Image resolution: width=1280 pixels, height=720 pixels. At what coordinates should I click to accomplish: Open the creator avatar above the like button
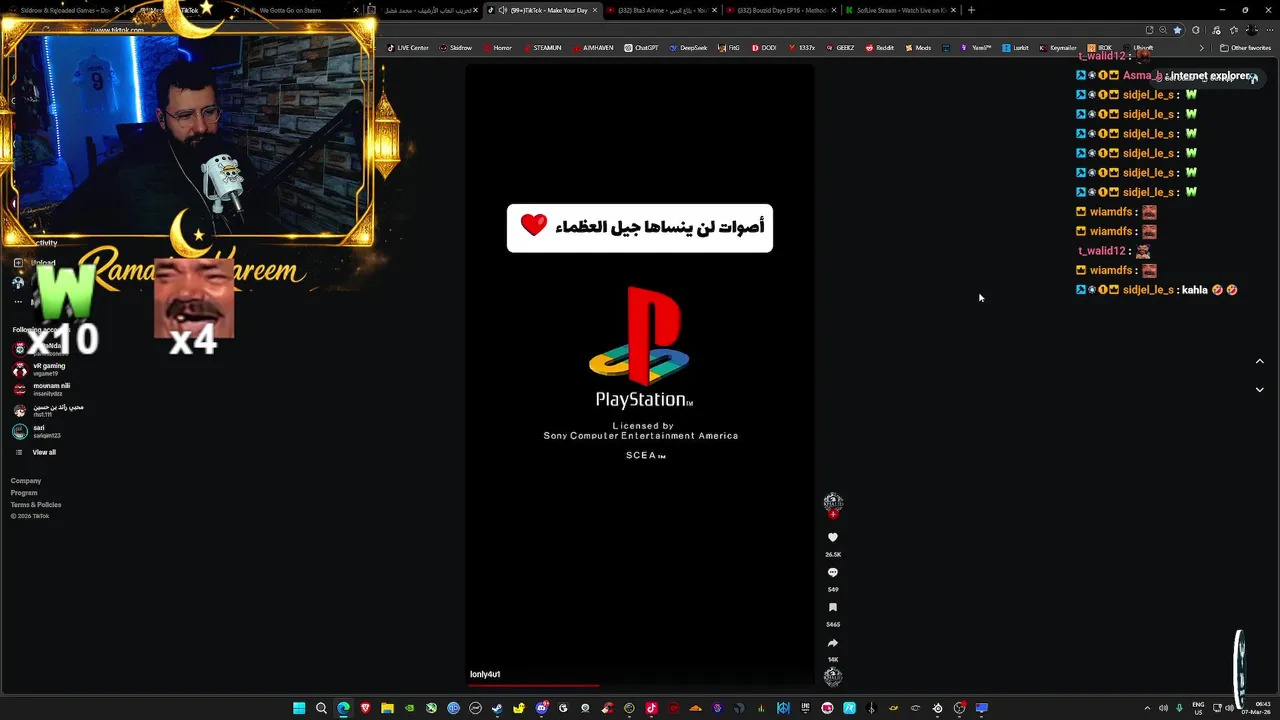(833, 503)
